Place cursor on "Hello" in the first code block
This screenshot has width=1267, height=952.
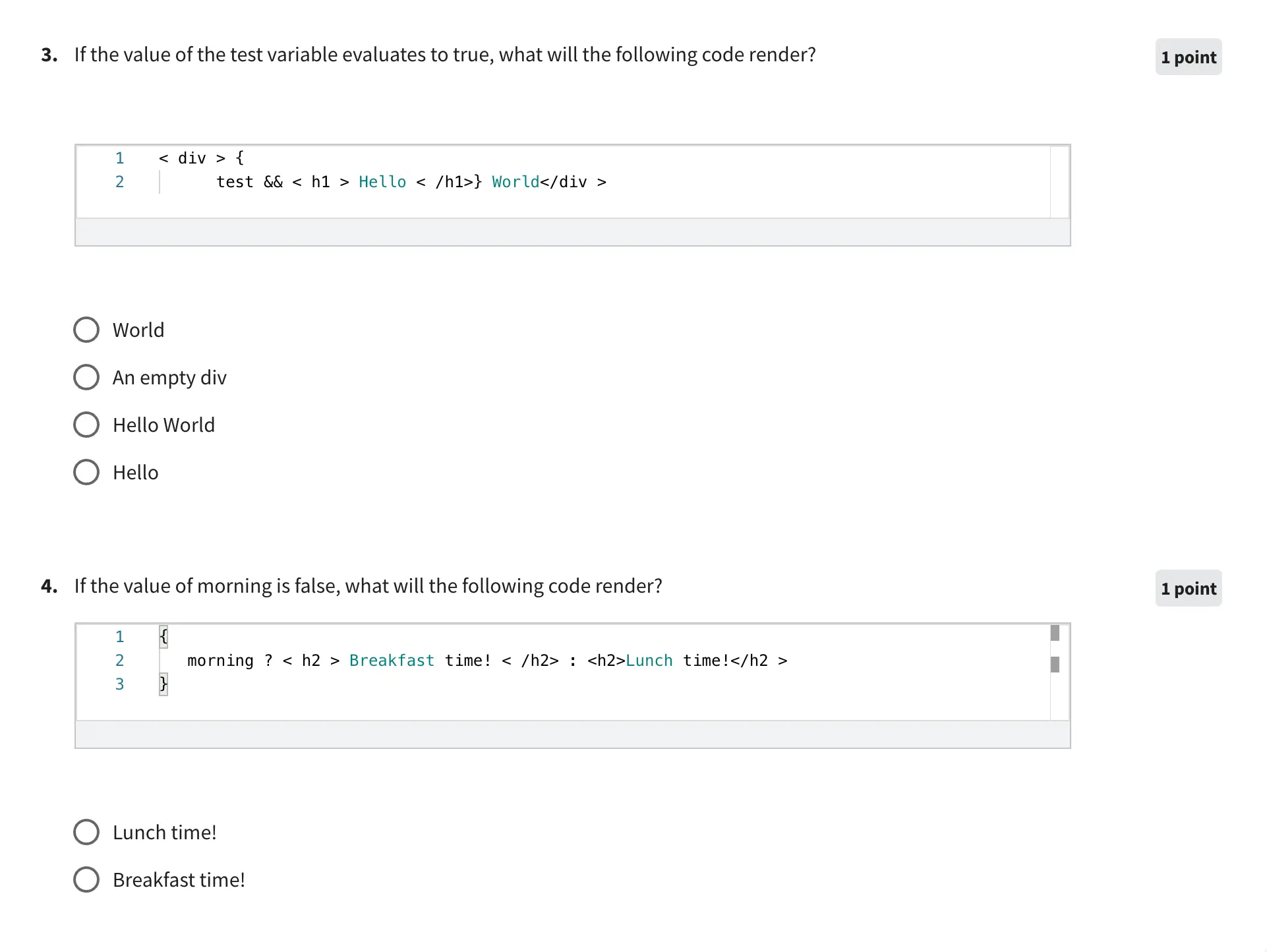click(382, 182)
